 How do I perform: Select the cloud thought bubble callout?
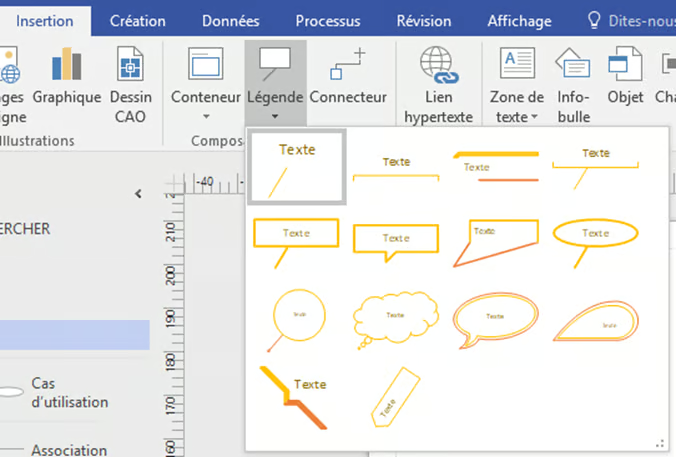[396, 317]
